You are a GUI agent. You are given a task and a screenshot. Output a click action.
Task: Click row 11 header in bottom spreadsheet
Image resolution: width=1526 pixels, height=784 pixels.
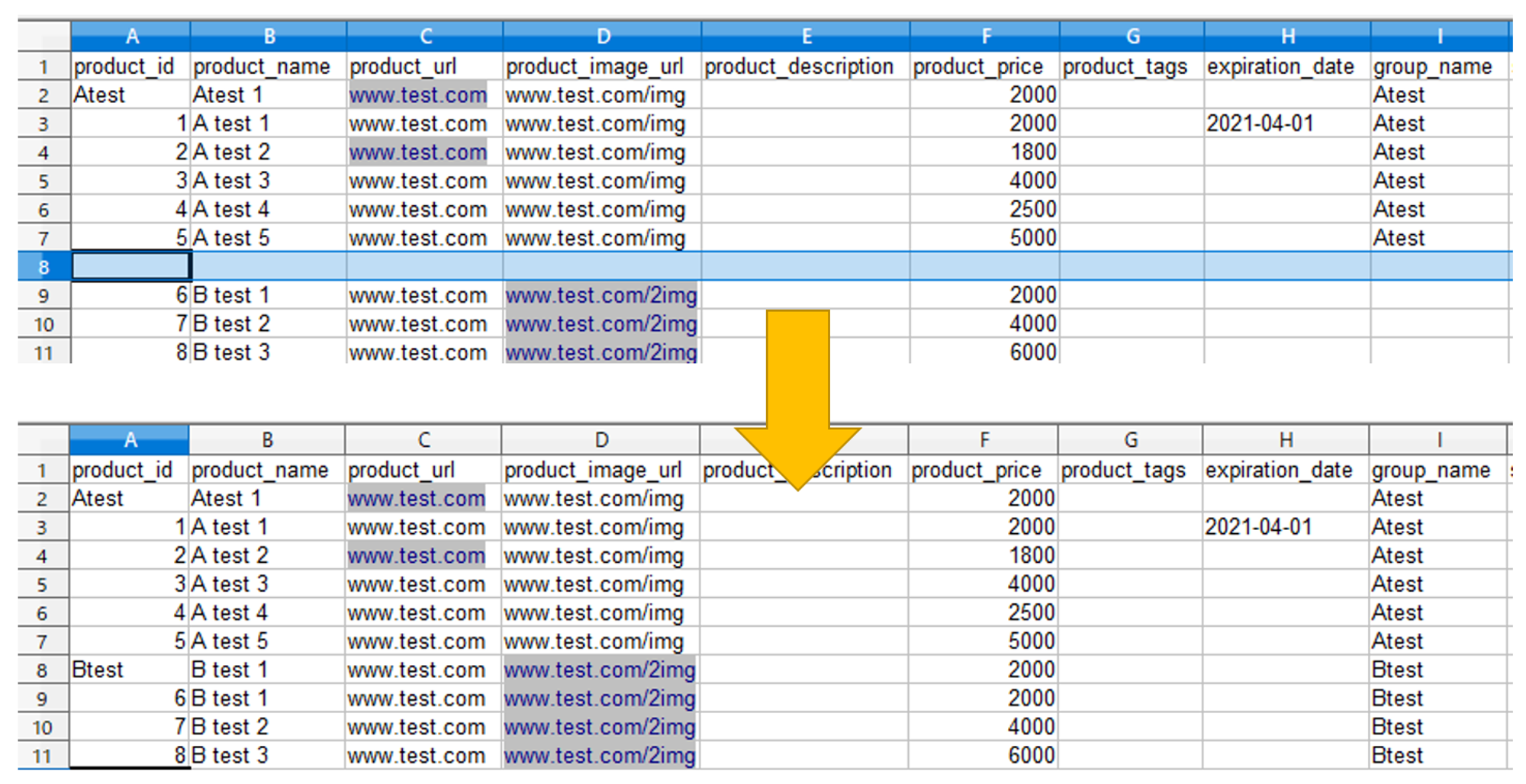(x=42, y=756)
